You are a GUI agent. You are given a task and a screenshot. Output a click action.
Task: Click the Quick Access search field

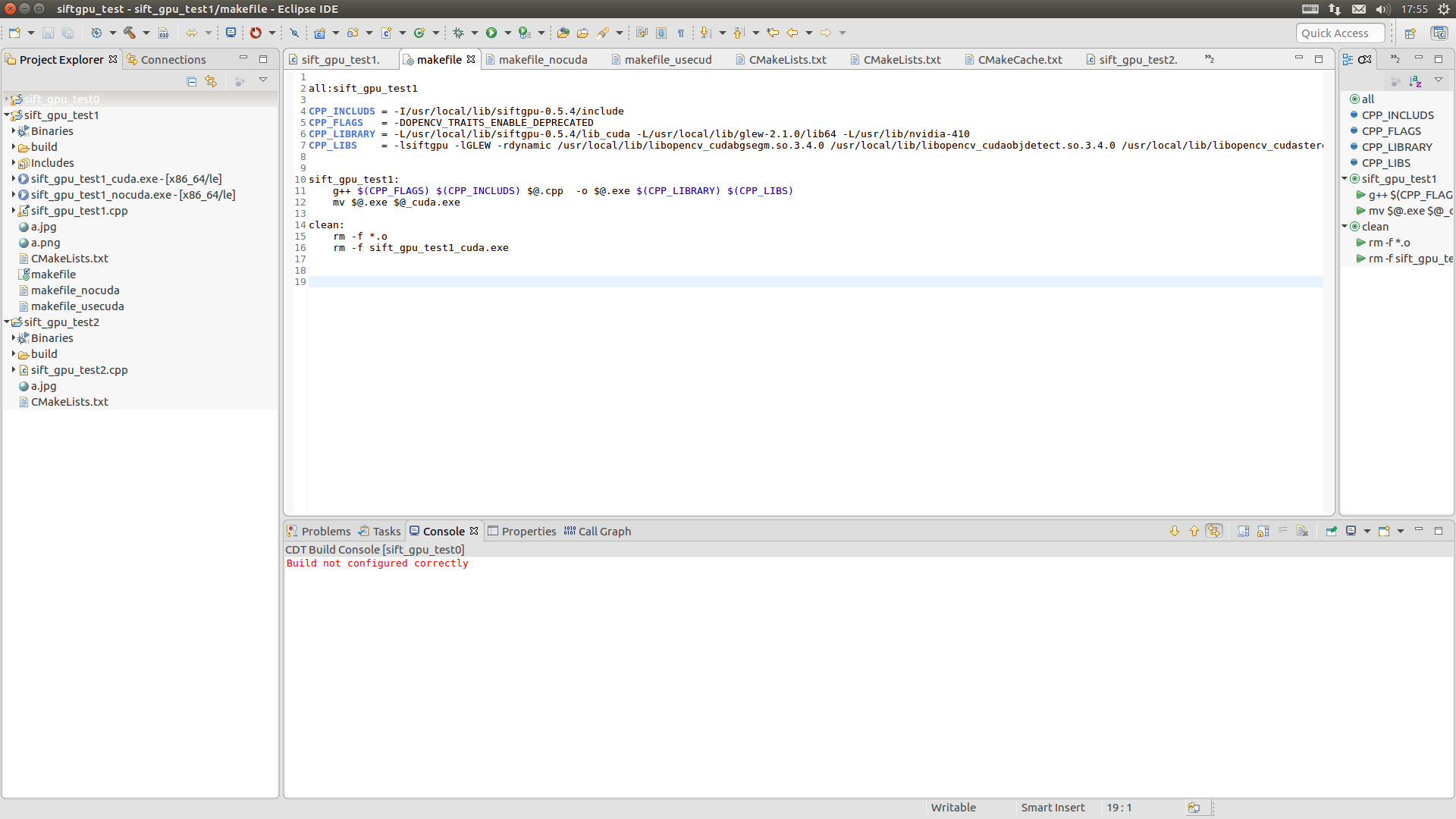[1340, 33]
